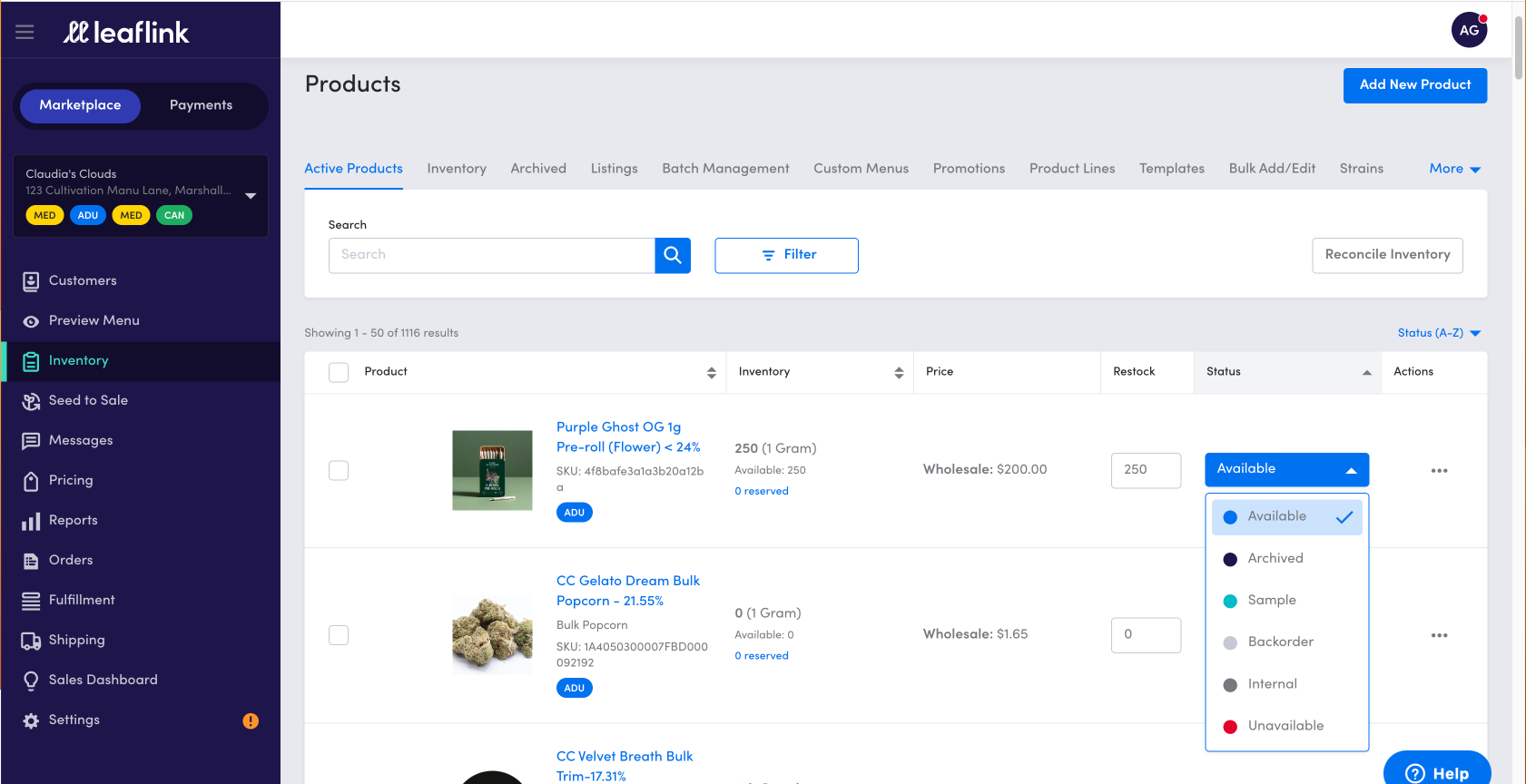Open the Inventory tab
This screenshot has height=784, width=1526.
457,169
